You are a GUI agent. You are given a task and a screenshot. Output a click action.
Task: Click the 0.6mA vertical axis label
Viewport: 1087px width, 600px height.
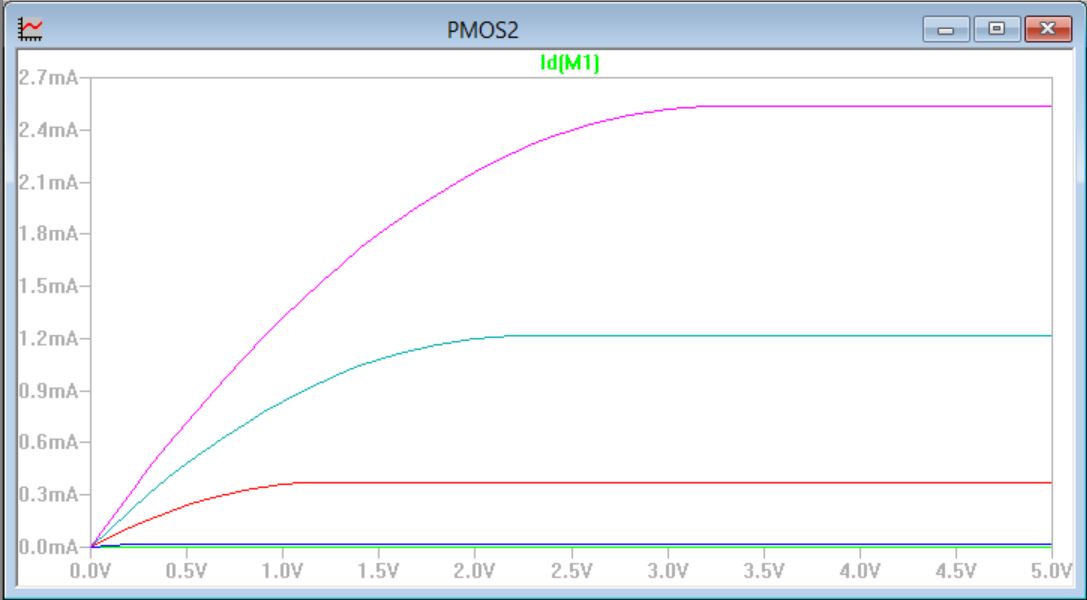click(x=49, y=442)
